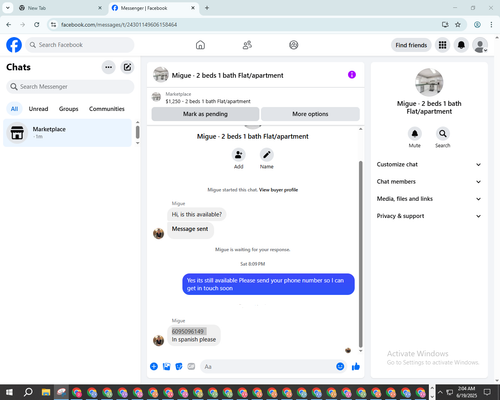Choose a GIF in composer
500x400 pixels.
pyautogui.click(x=191, y=367)
